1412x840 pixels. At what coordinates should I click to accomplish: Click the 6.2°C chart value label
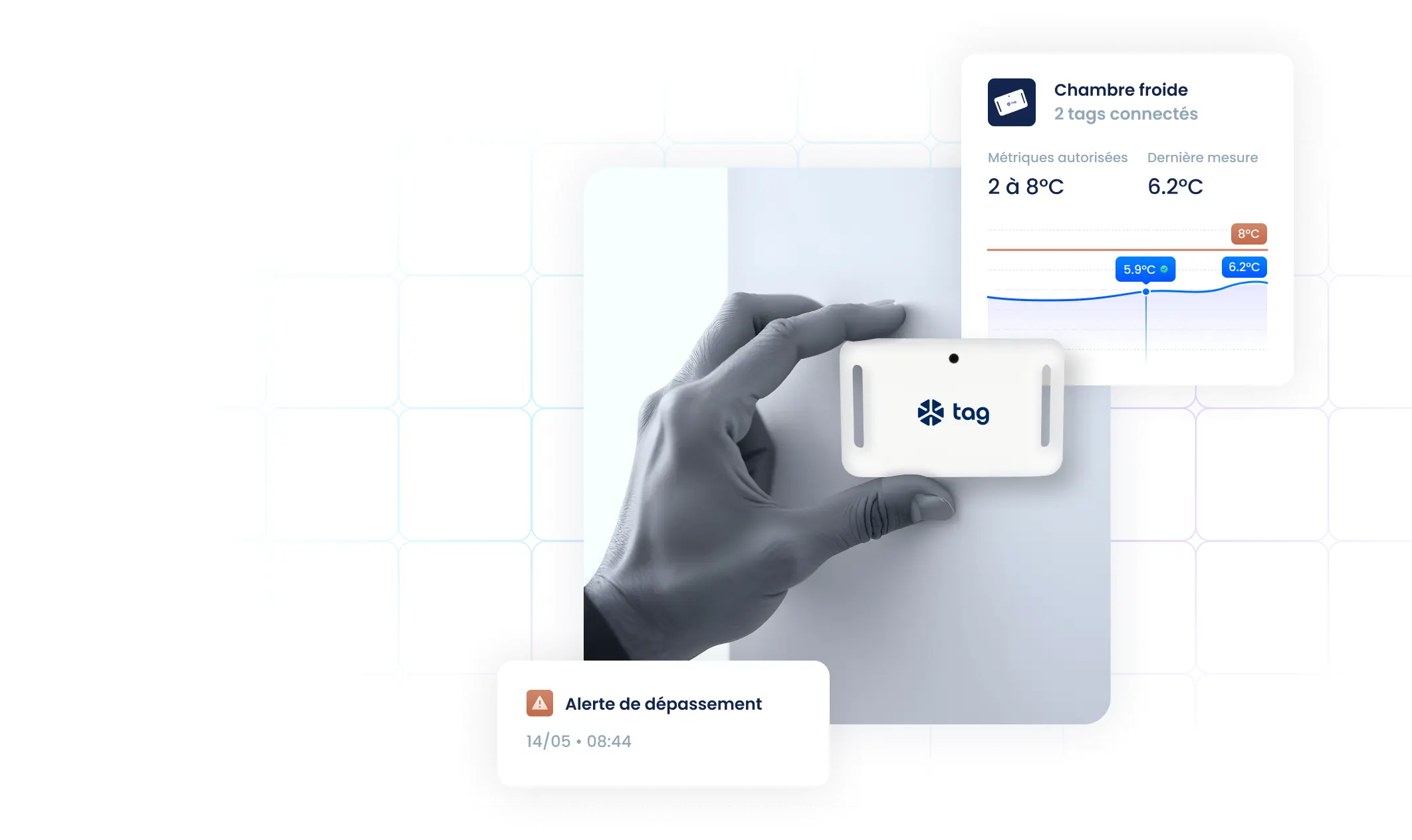click(1244, 267)
